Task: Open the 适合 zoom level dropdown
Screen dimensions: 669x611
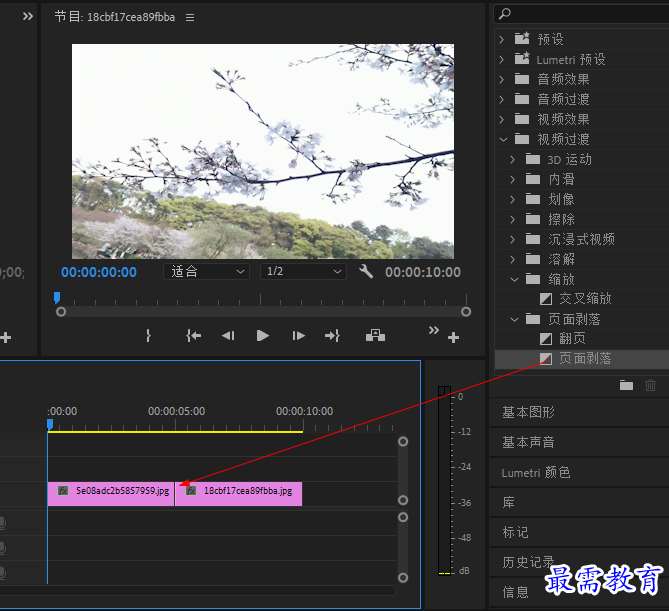Action: click(x=207, y=271)
